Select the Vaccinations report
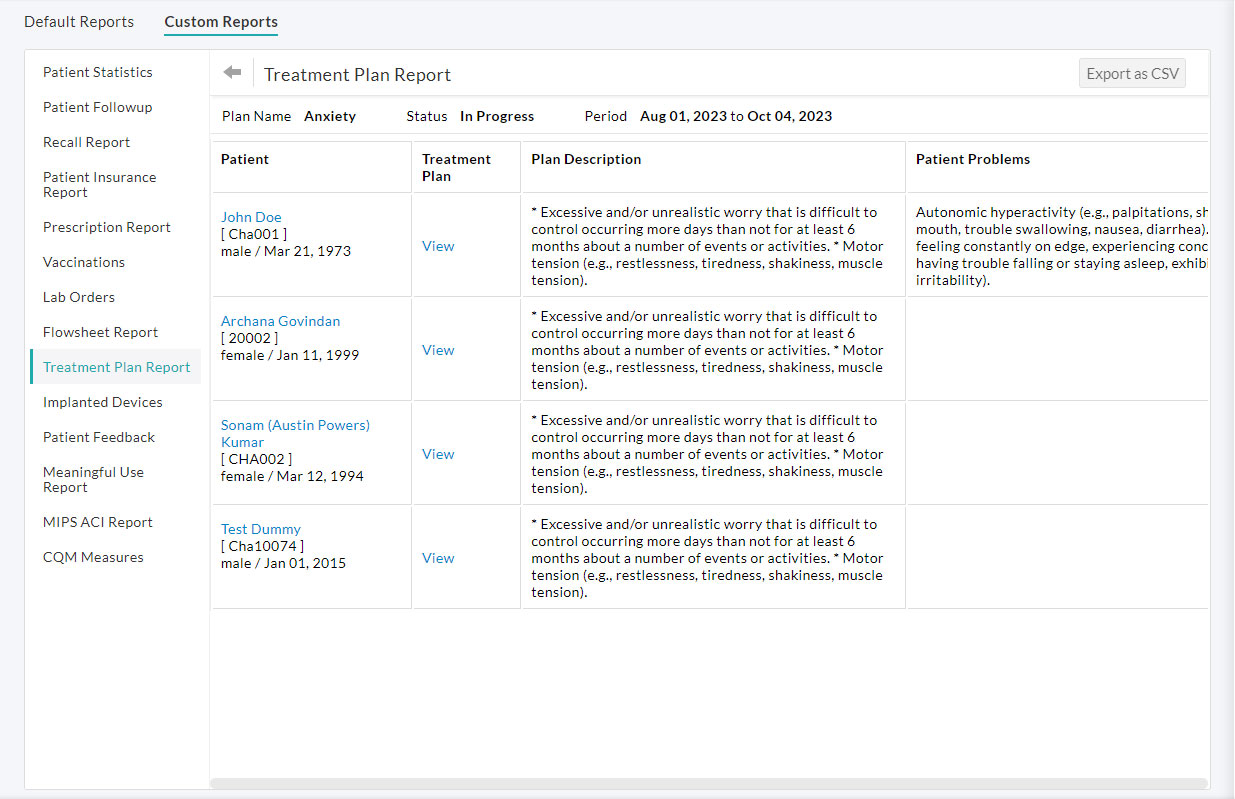The width and height of the screenshot is (1235, 799). coord(84,262)
